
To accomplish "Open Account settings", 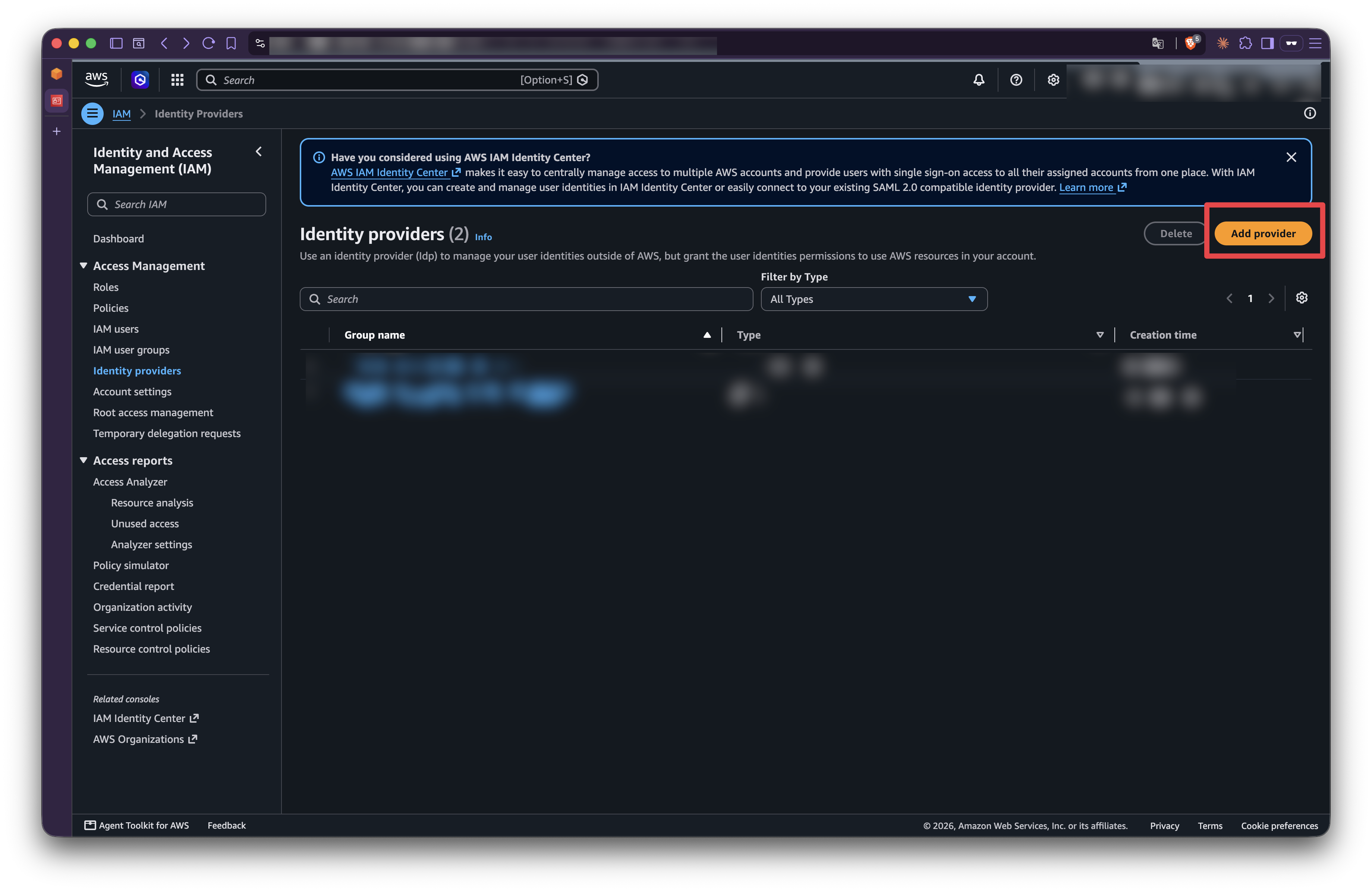I will click(132, 392).
